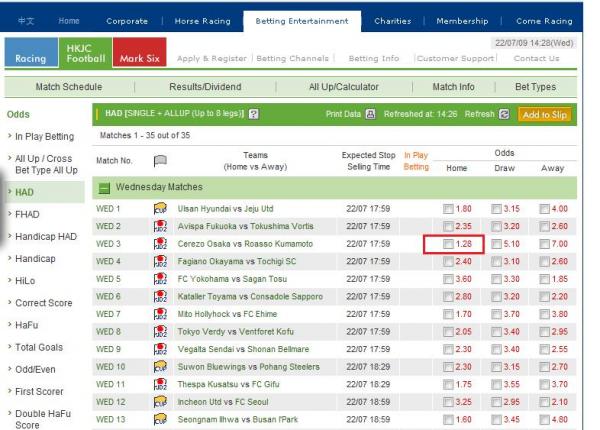Image resolution: width=600 pixels, height=430 pixels.
Task: Select Away odds 1.85 checkbox for WED 5
Action: pos(545,279)
